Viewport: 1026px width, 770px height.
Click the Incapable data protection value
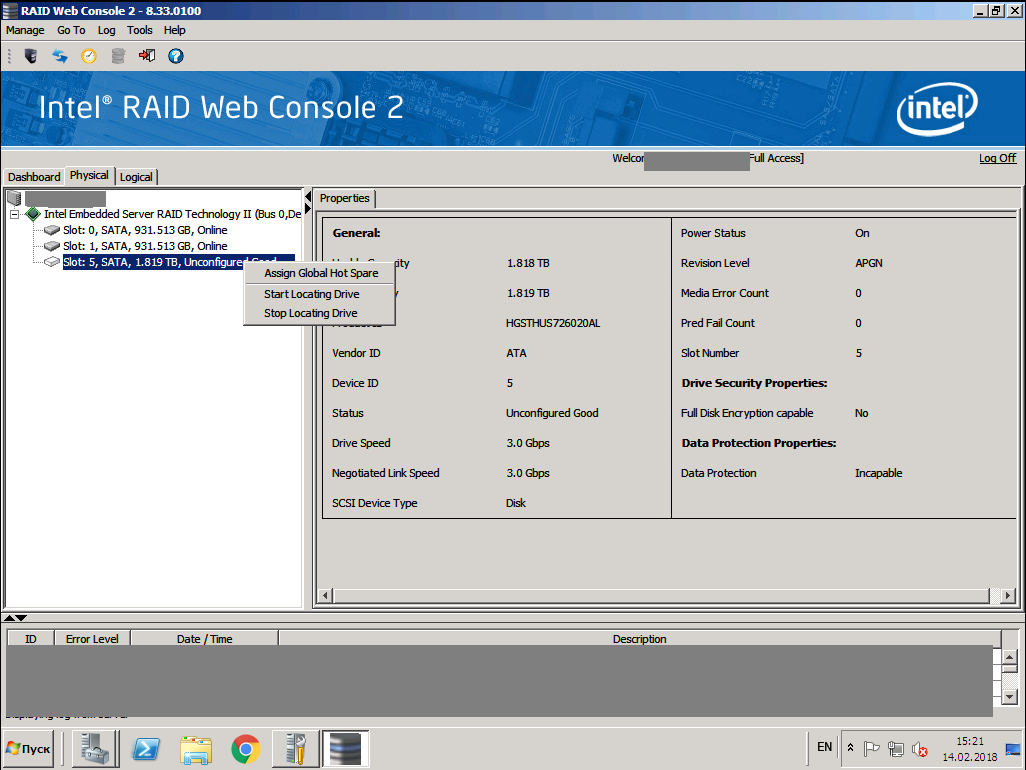point(879,473)
